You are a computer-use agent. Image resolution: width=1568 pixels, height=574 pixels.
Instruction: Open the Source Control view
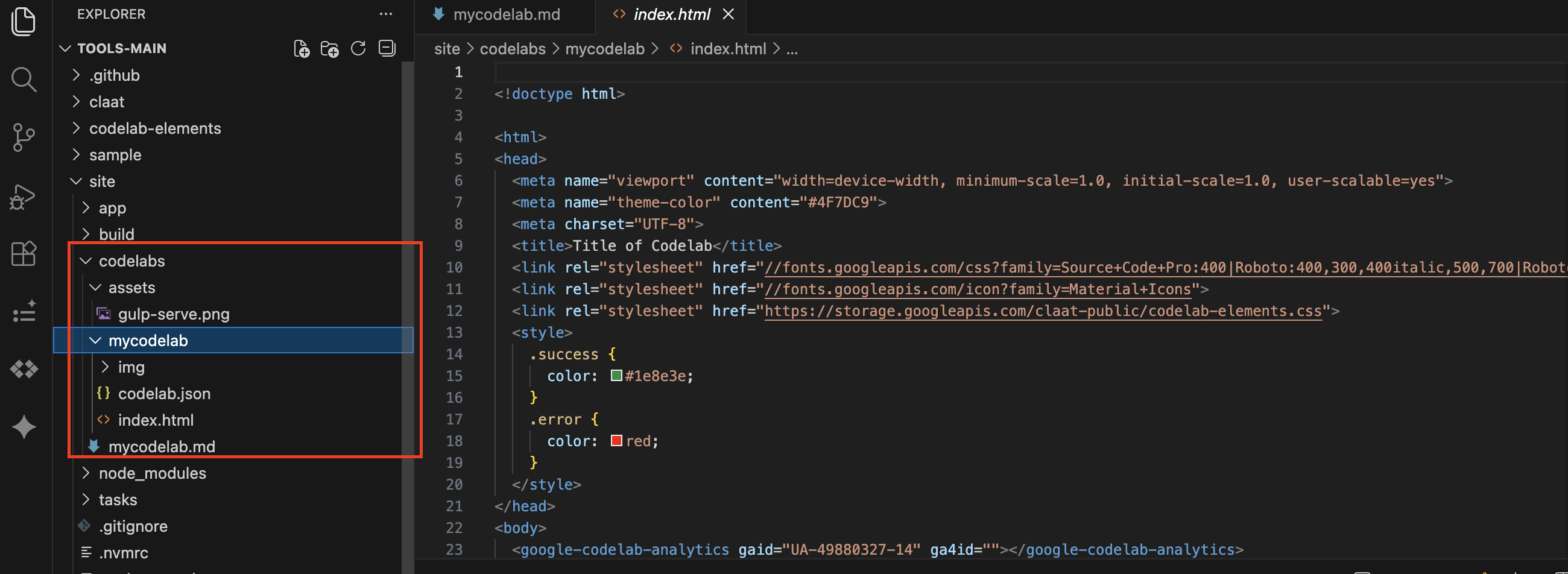coord(23,137)
